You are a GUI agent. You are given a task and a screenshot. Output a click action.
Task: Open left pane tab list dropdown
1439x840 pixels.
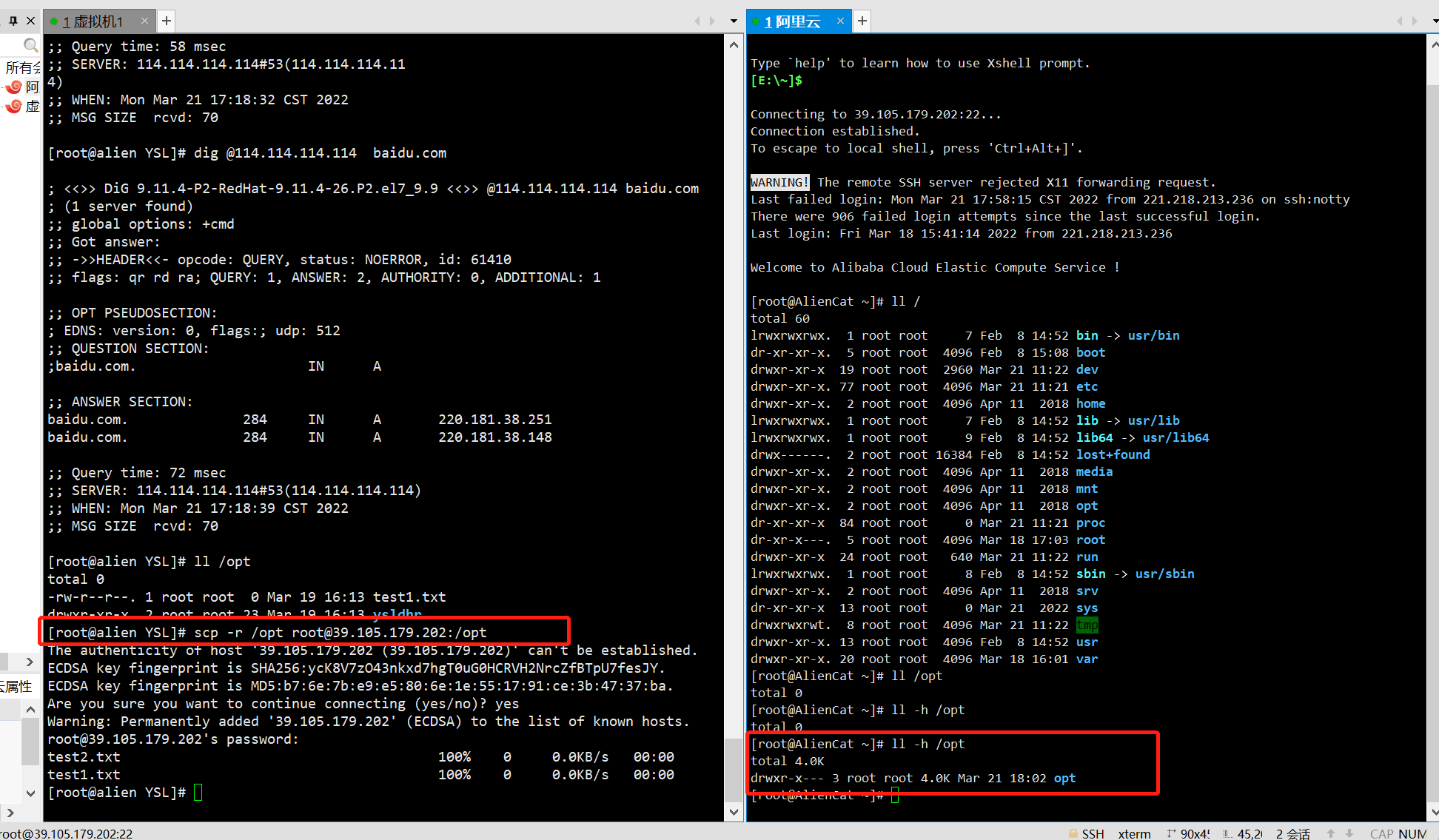pos(734,21)
